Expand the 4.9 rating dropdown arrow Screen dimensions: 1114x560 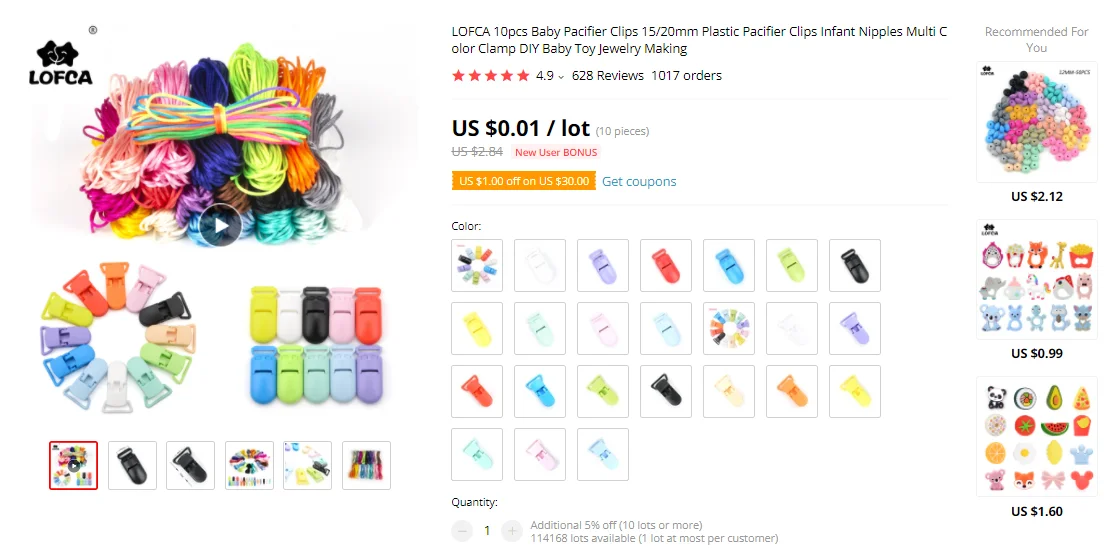tap(561, 77)
